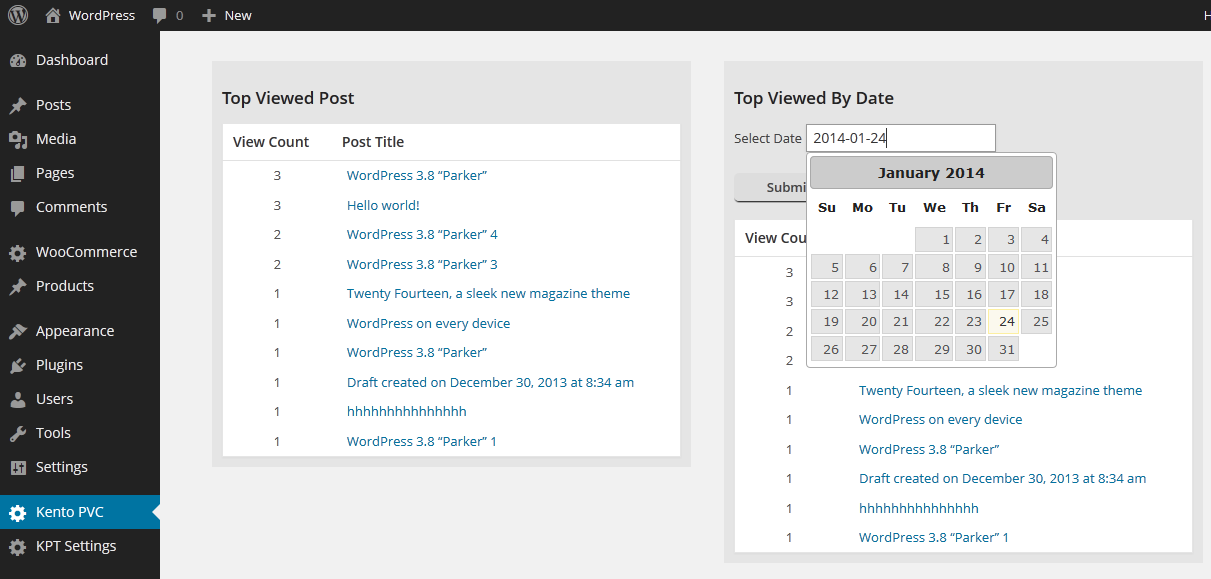The width and height of the screenshot is (1211, 579).
Task: Open the home icon beside WordPress site name
Action: point(53,15)
